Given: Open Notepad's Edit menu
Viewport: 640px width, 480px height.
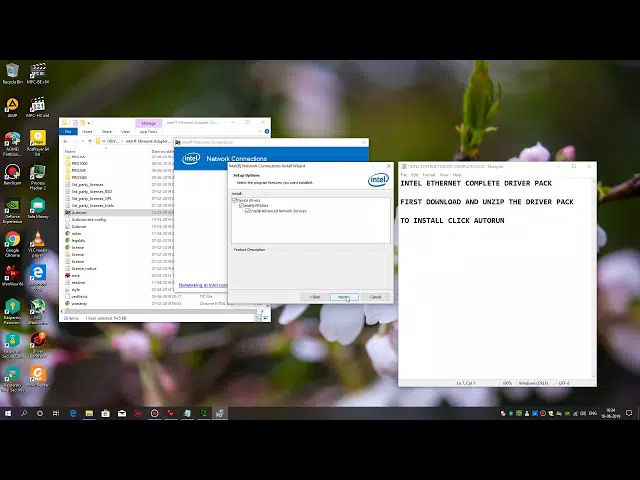Looking at the screenshot, I should point(414,175).
